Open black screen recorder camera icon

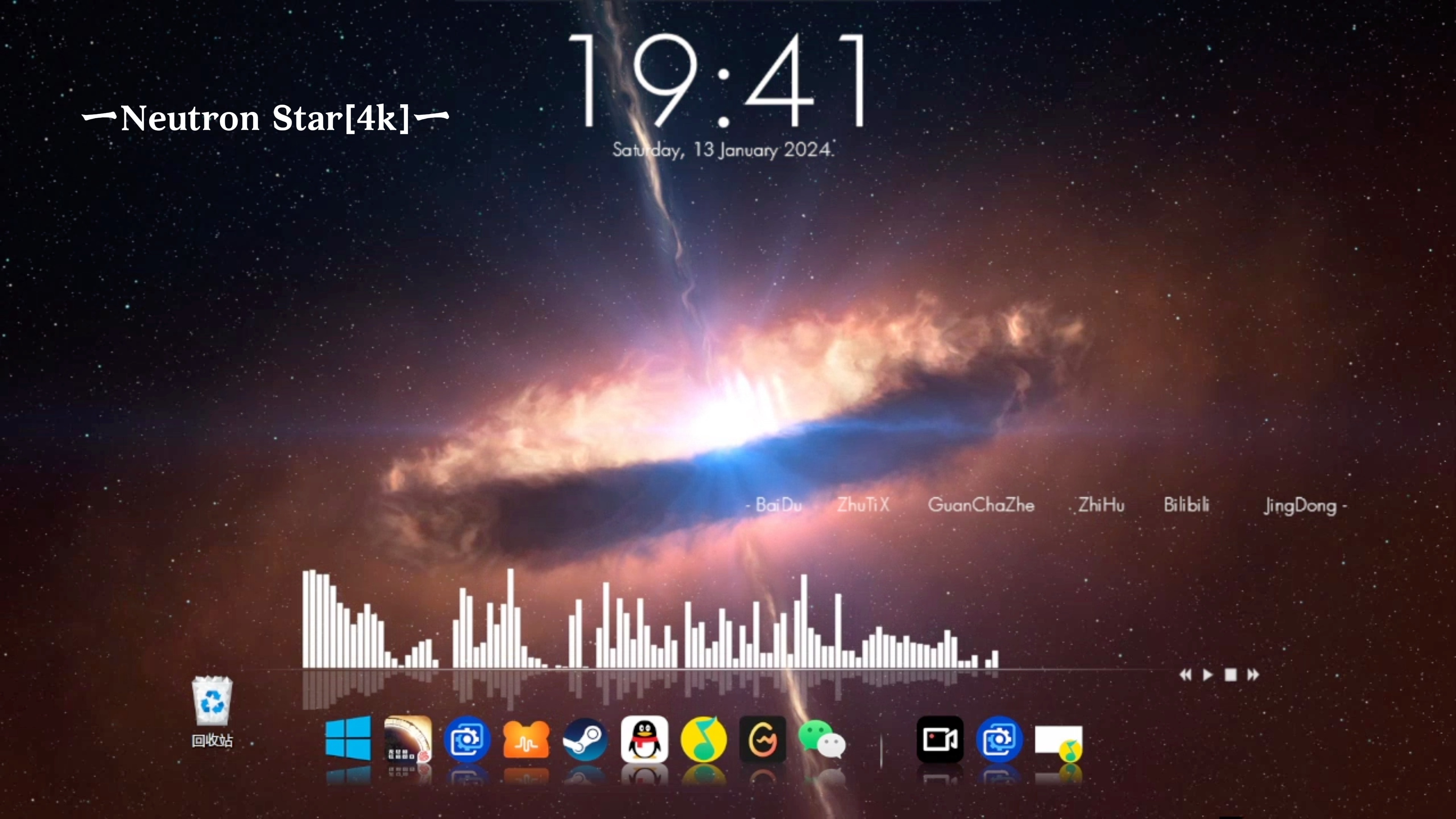click(x=940, y=739)
